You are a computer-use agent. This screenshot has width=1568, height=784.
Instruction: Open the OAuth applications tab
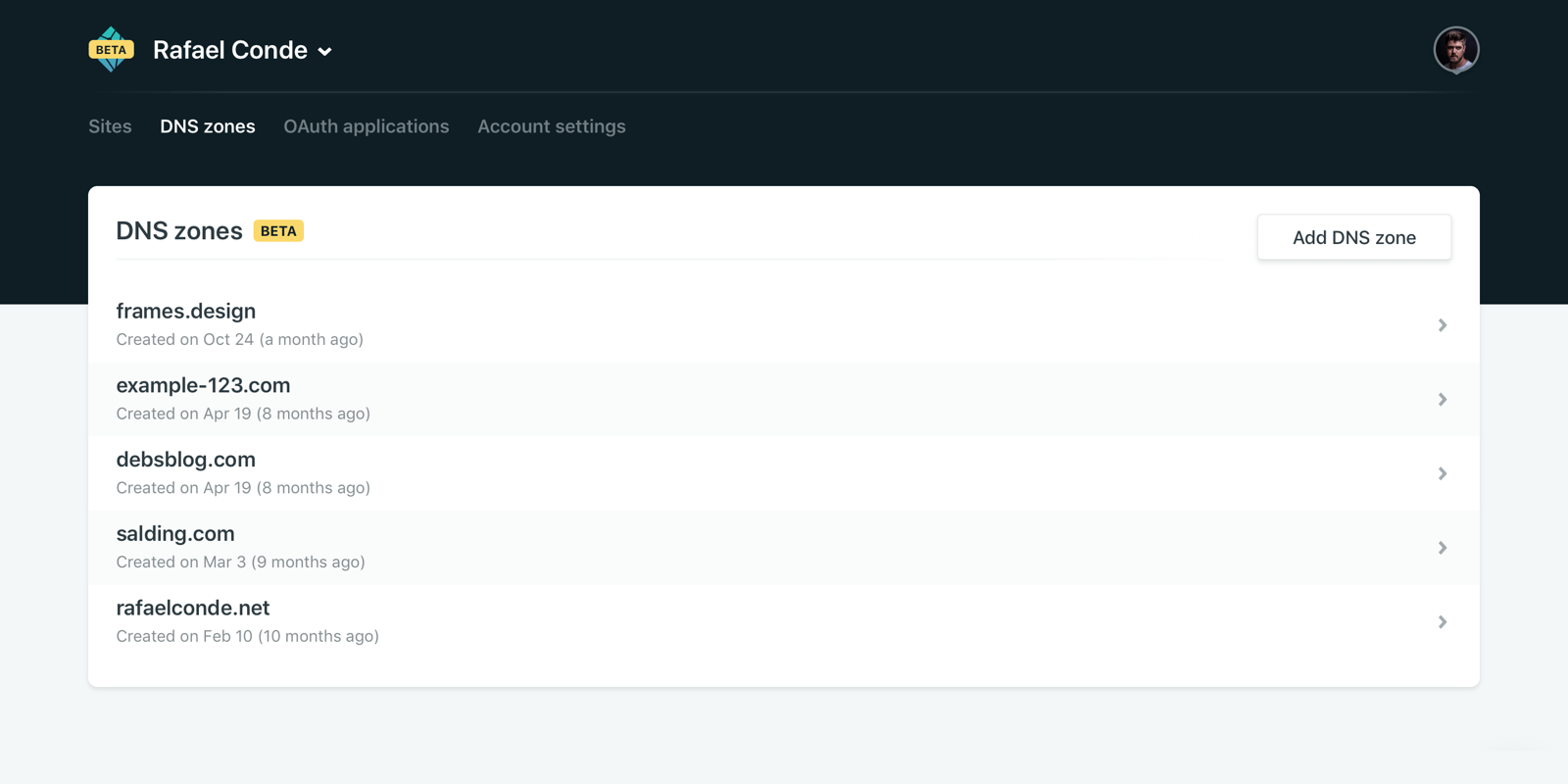click(367, 126)
